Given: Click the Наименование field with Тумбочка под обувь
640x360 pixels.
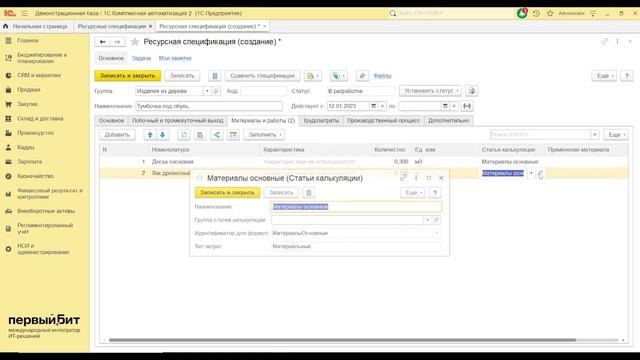Looking at the screenshot, I should (209, 106).
